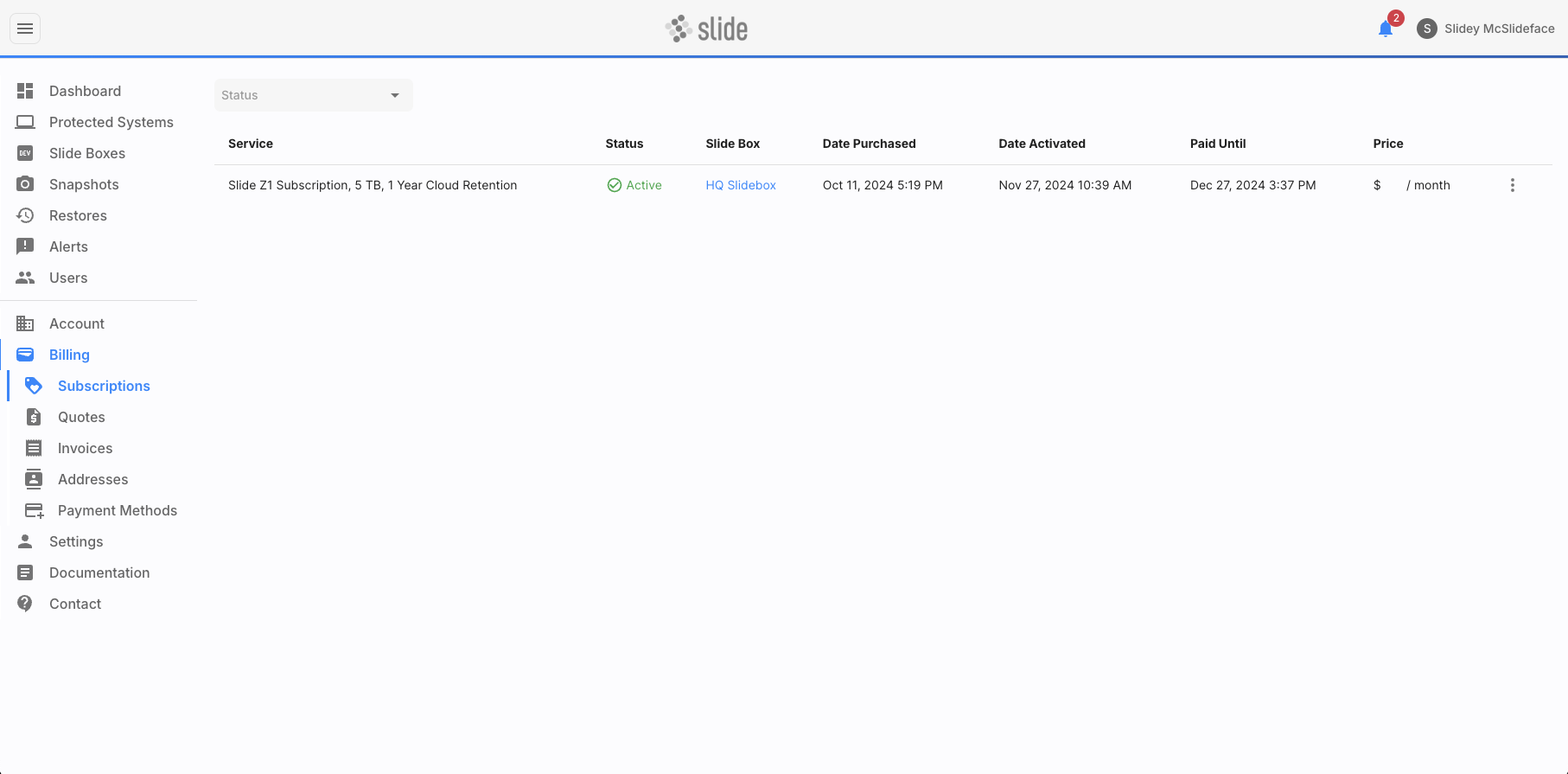Viewport: 1568px width, 774px height.
Task: Click the Restores history icon
Action: tap(25, 215)
